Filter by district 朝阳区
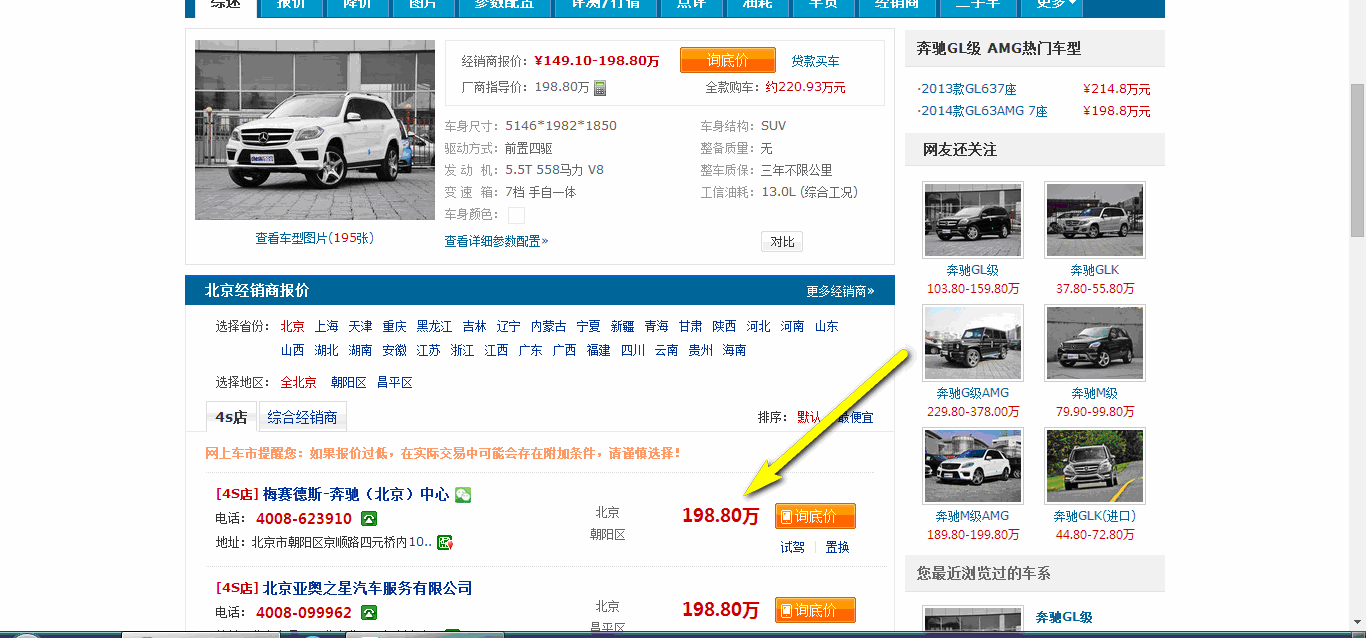Viewport: 1367px width, 638px height. coord(349,382)
